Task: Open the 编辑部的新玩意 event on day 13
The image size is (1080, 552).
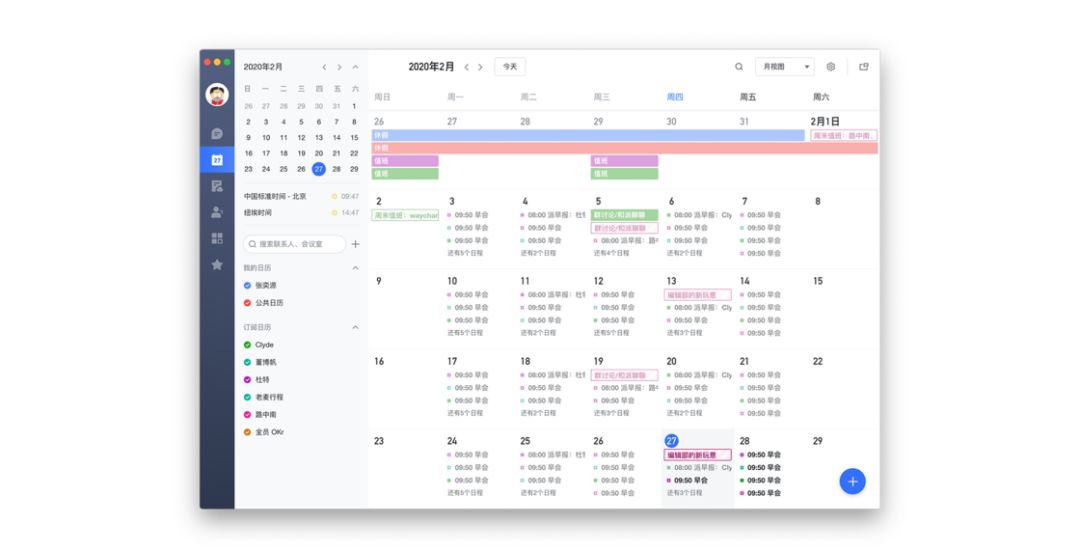Action: (697, 295)
